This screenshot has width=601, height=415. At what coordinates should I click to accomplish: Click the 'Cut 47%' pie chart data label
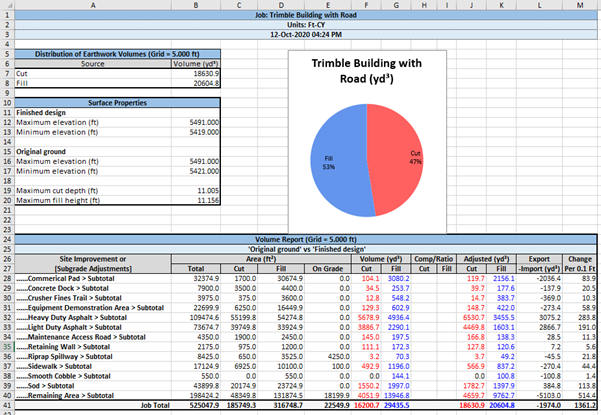click(x=415, y=157)
